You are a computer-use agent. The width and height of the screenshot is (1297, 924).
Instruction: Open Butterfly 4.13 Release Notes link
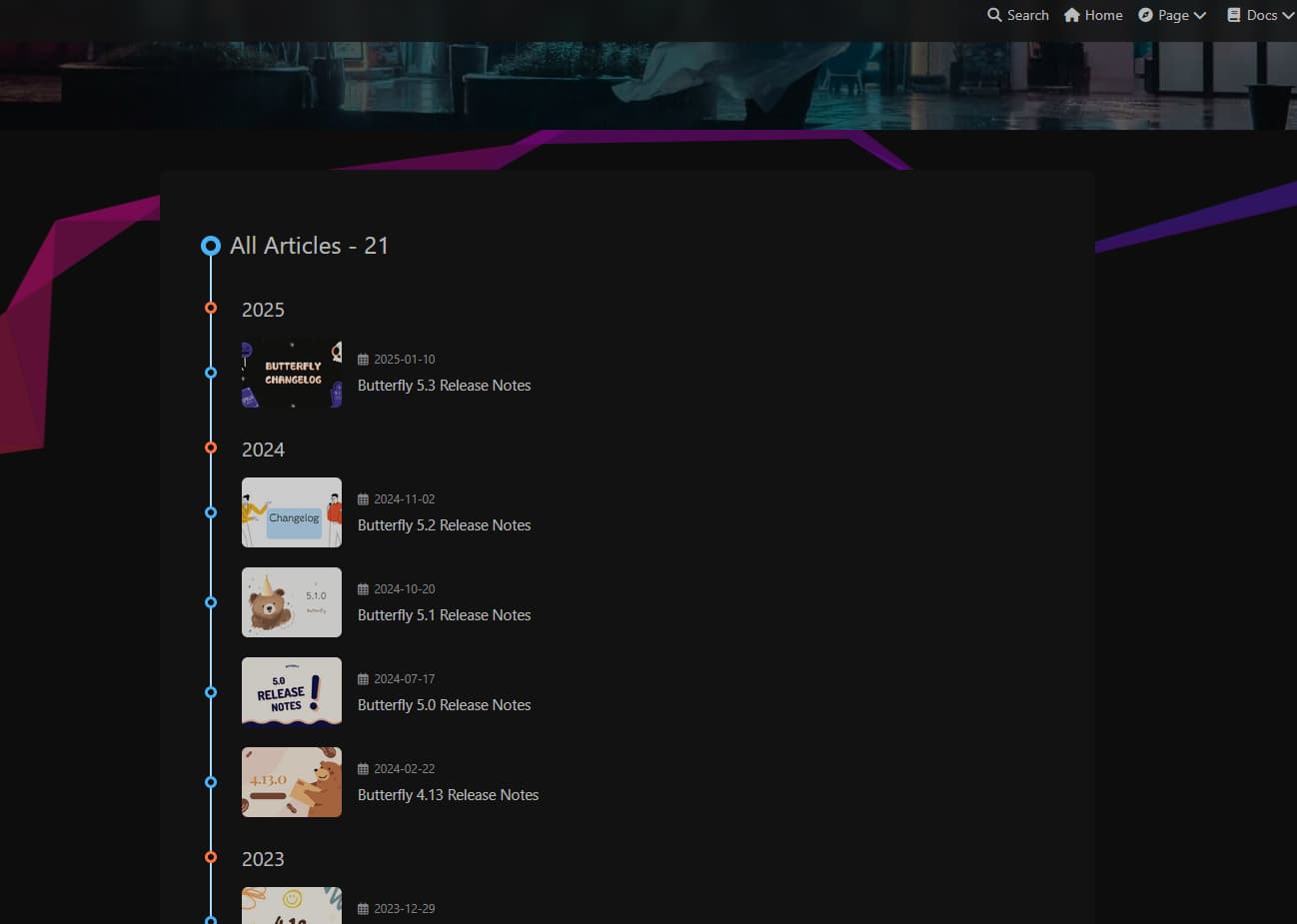click(448, 795)
